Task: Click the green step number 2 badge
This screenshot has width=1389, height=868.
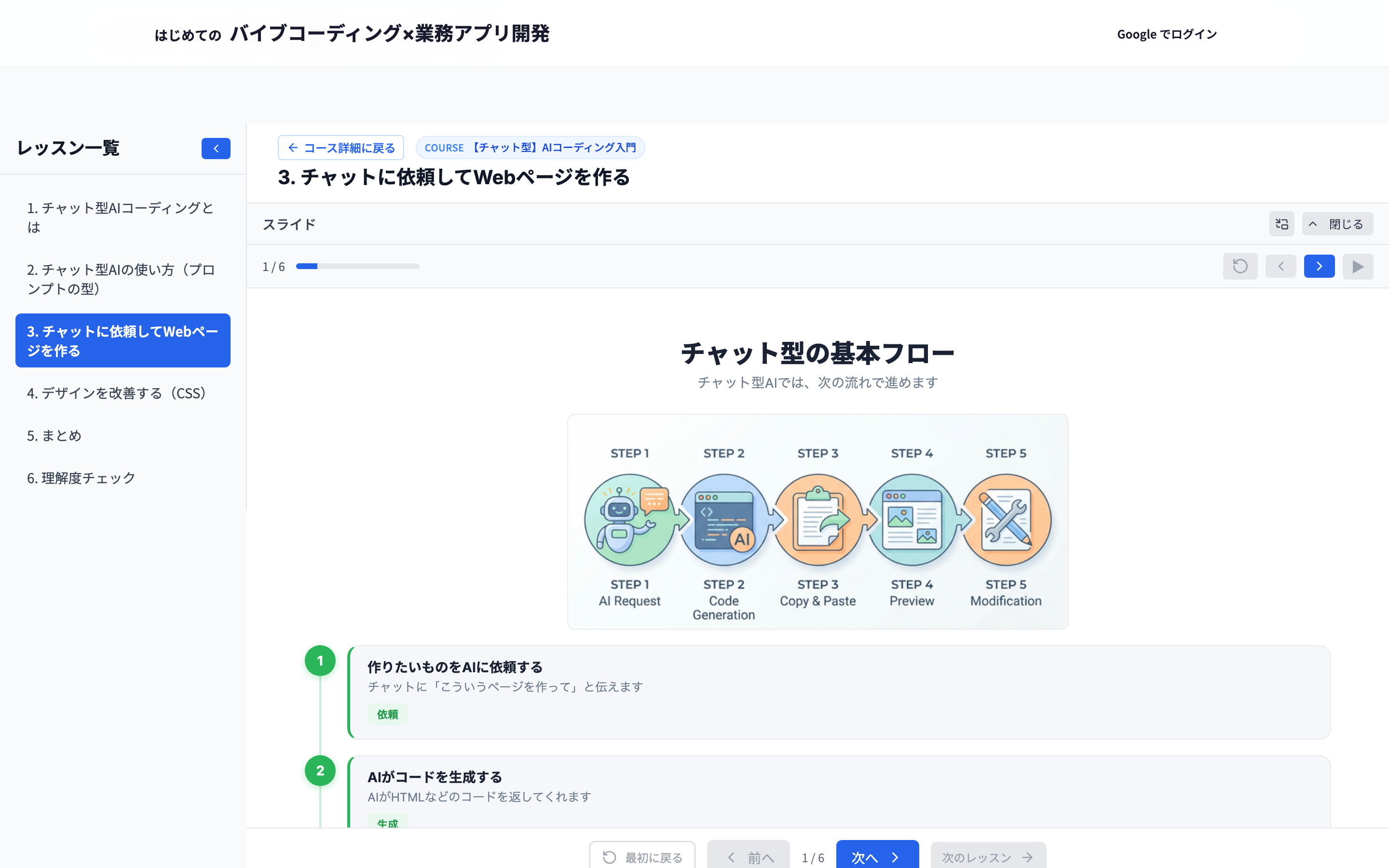Action: pyautogui.click(x=320, y=771)
